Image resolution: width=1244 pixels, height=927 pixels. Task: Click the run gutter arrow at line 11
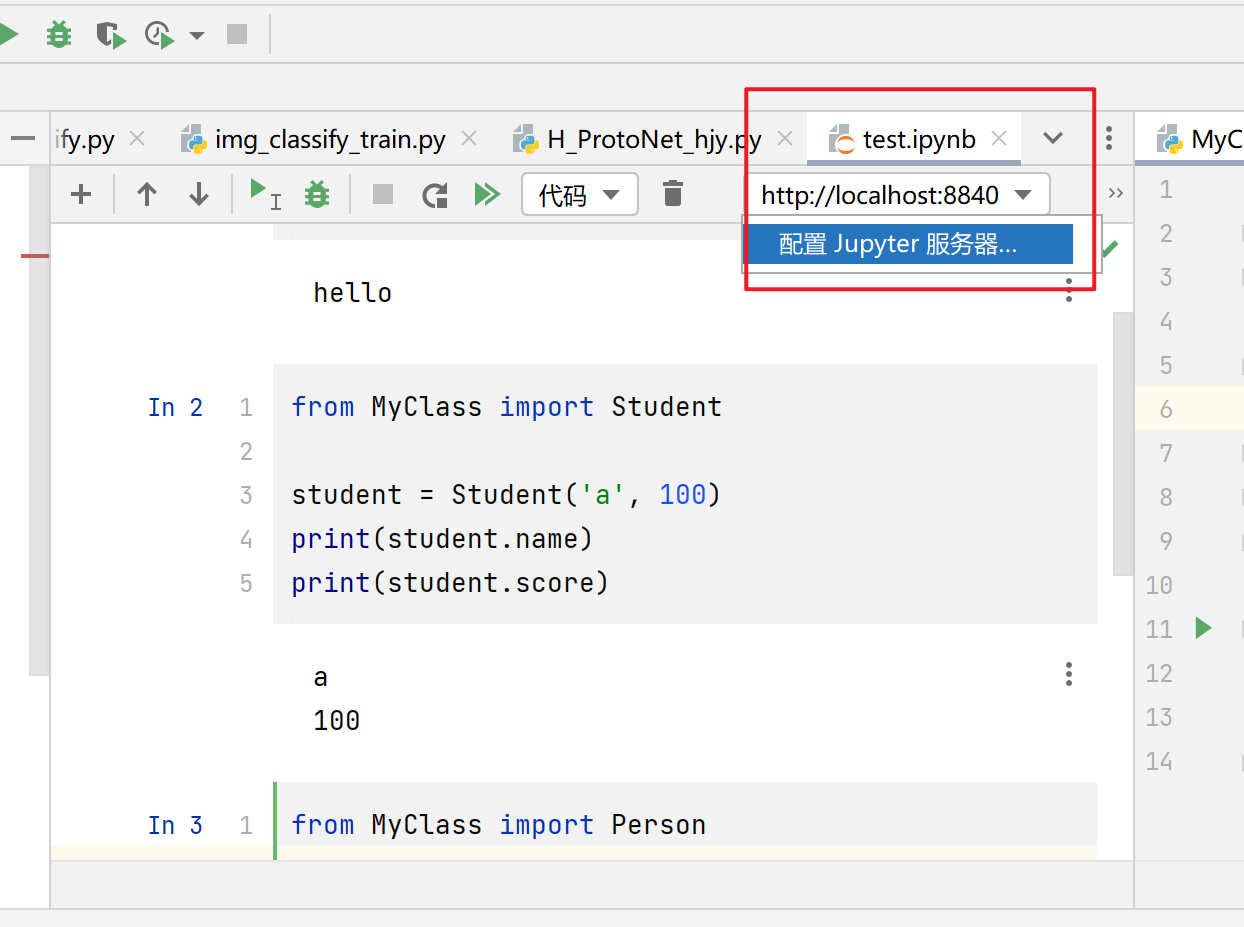(x=1203, y=628)
